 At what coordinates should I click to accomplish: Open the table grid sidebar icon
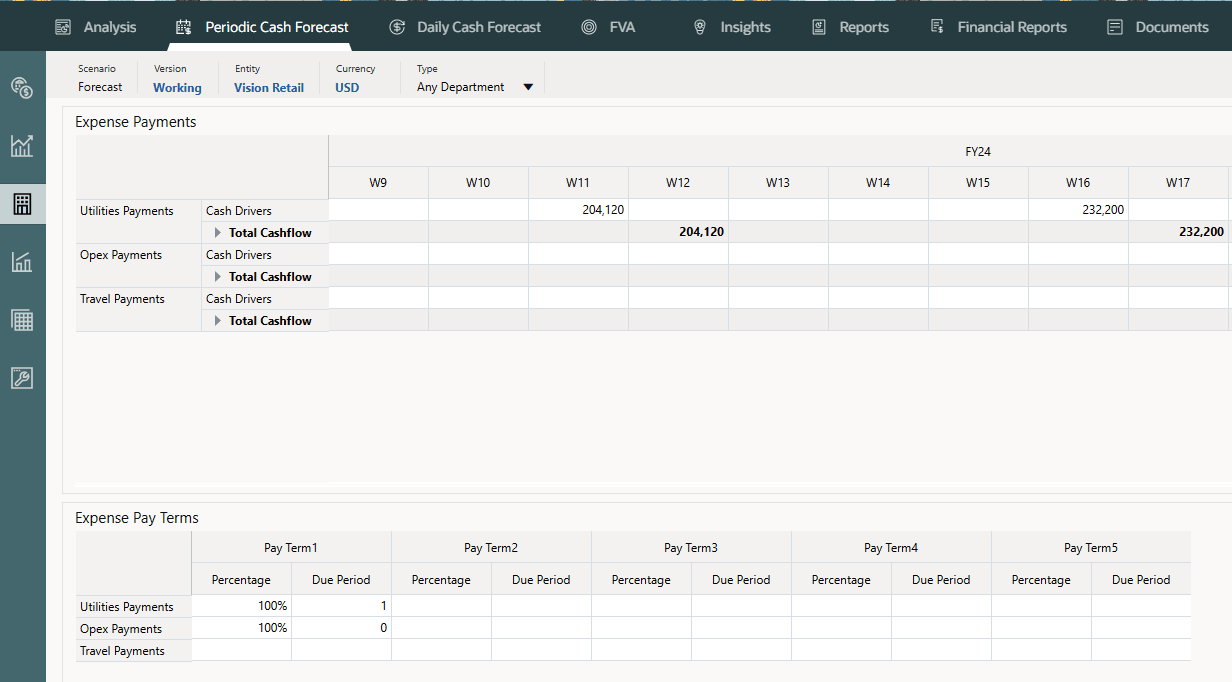pos(22,320)
